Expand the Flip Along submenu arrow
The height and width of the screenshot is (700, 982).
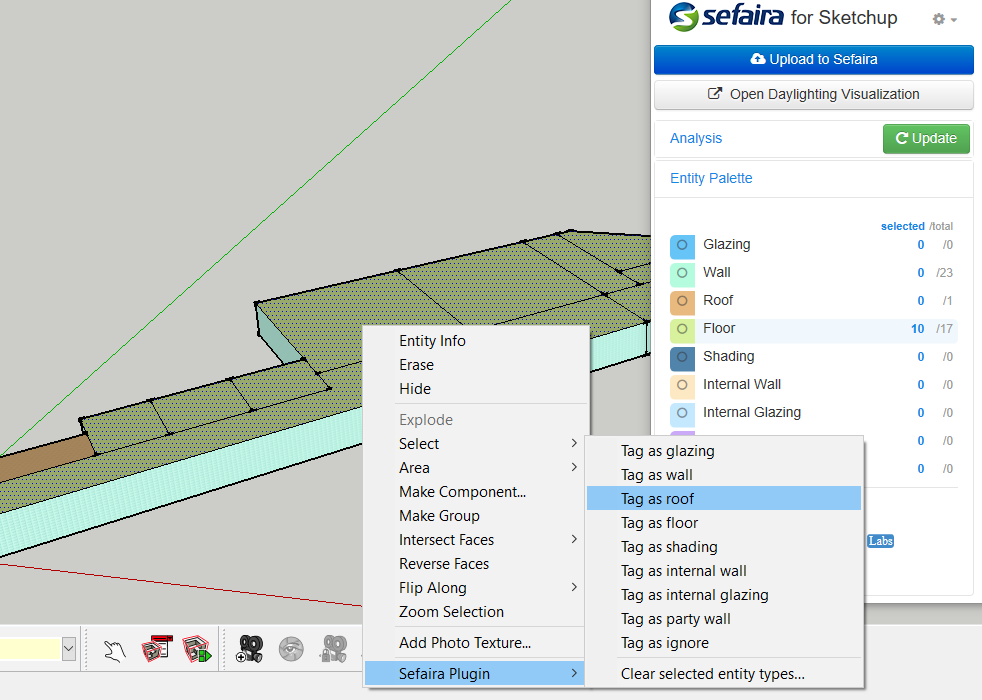click(574, 587)
